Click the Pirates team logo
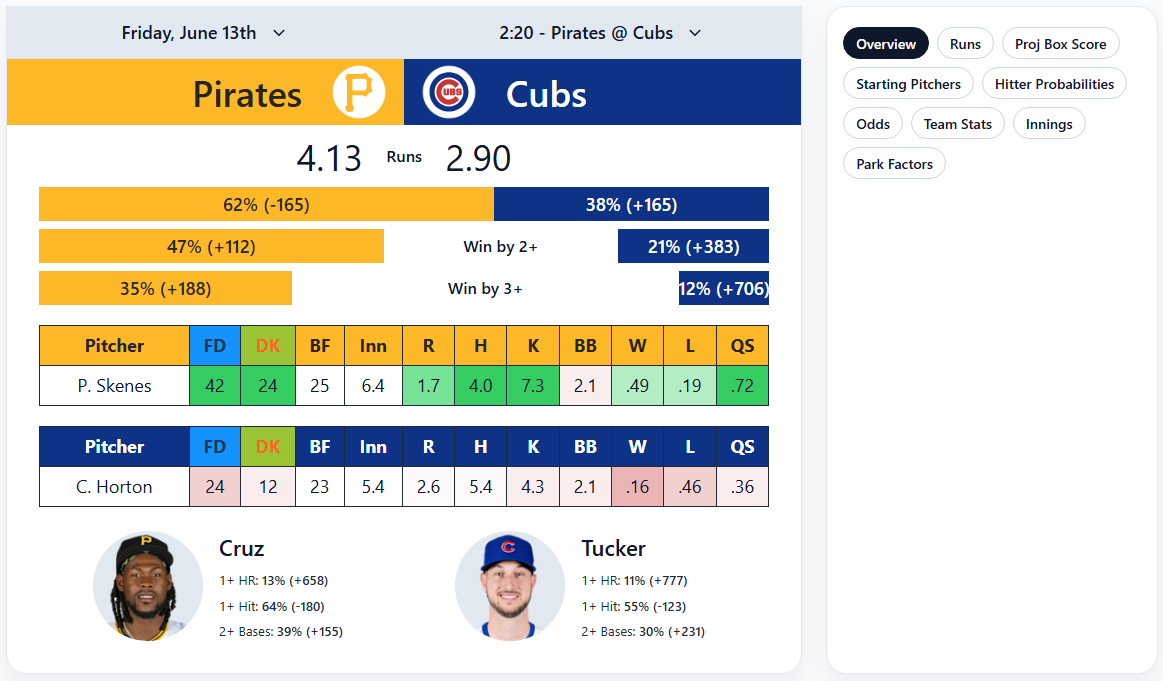1163x681 pixels. point(360,92)
